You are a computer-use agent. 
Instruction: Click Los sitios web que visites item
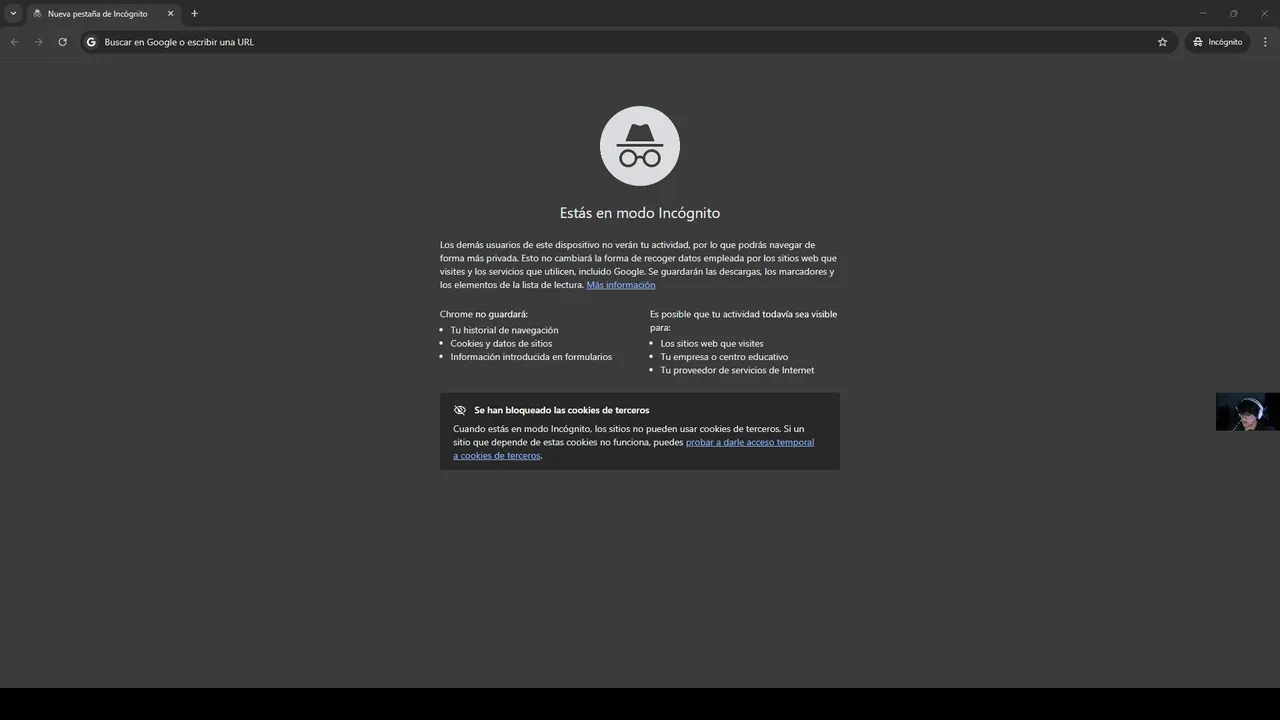click(x=712, y=343)
